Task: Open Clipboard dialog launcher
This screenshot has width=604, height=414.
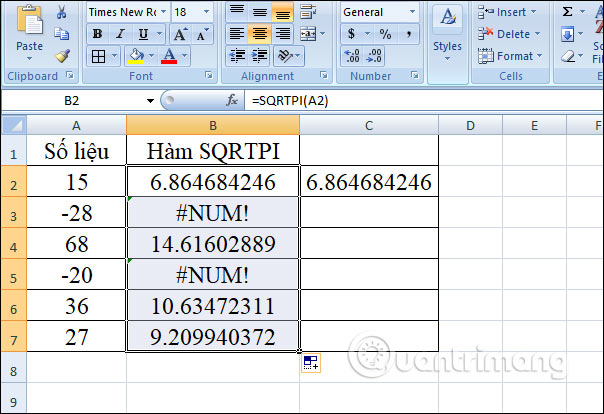Action: click(70, 75)
